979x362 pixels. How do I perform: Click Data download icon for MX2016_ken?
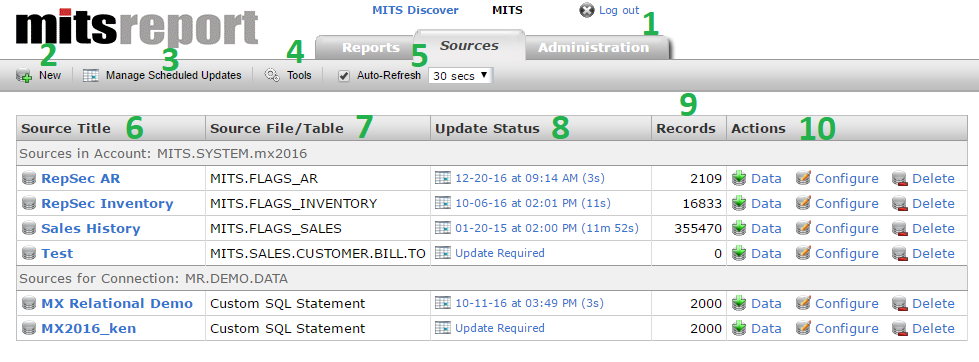click(x=739, y=328)
